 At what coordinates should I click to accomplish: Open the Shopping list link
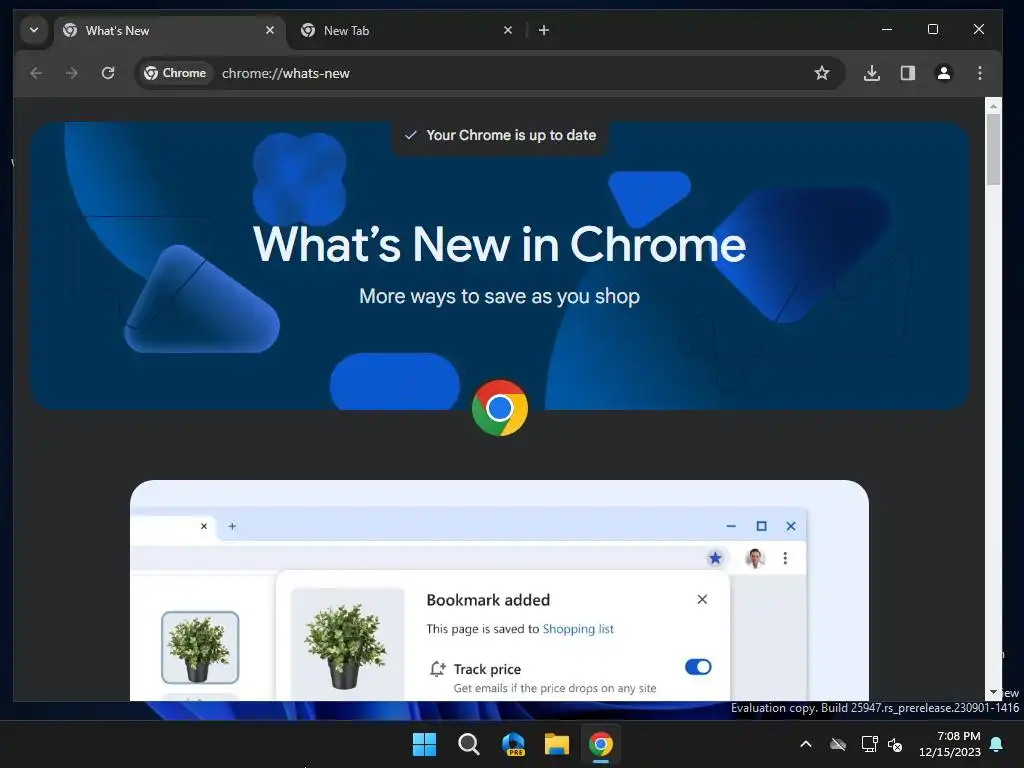tap(578, 629)
